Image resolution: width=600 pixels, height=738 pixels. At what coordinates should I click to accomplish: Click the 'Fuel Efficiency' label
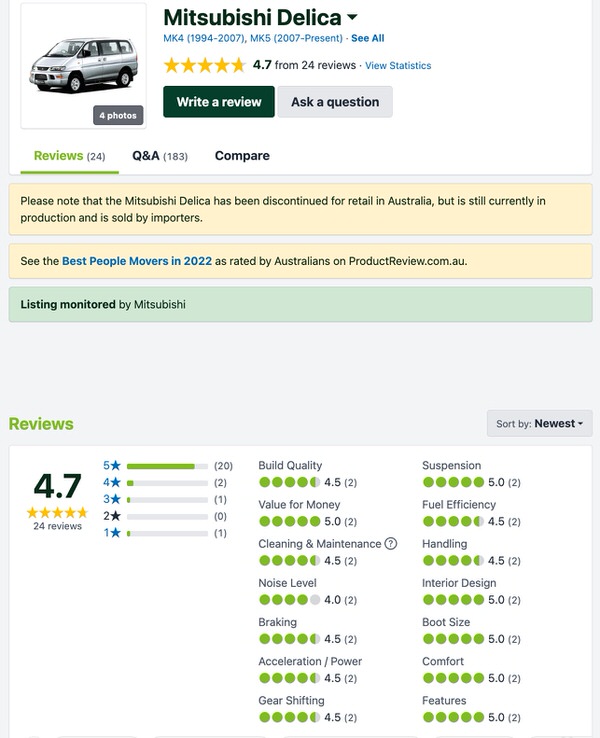point(459,505)
